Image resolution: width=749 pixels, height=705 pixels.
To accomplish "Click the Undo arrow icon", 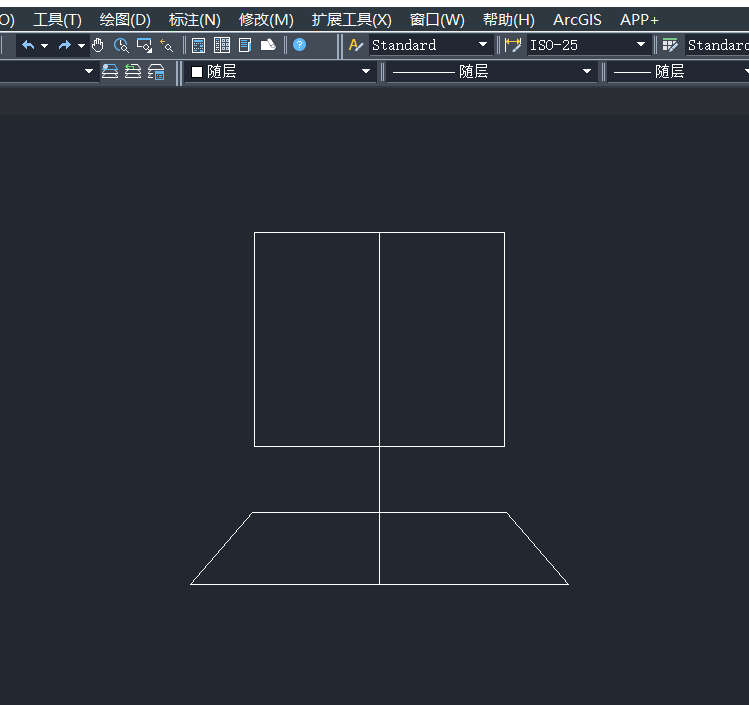I will (28, 45).
